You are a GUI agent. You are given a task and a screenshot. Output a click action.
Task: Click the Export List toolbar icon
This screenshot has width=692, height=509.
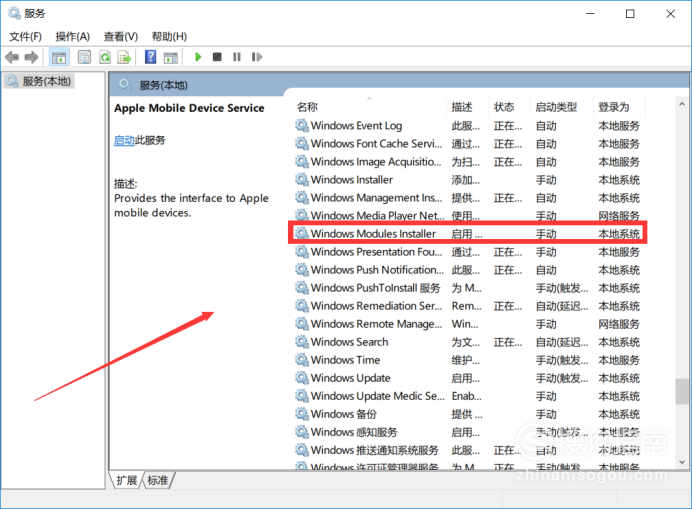tap(124, 57)
